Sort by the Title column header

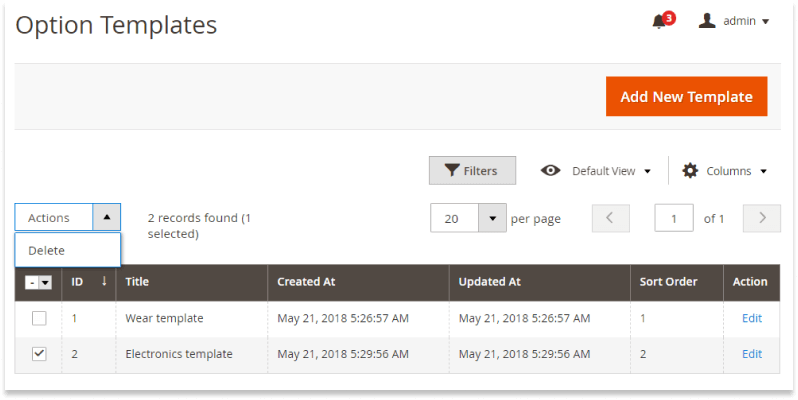point(137,282)
